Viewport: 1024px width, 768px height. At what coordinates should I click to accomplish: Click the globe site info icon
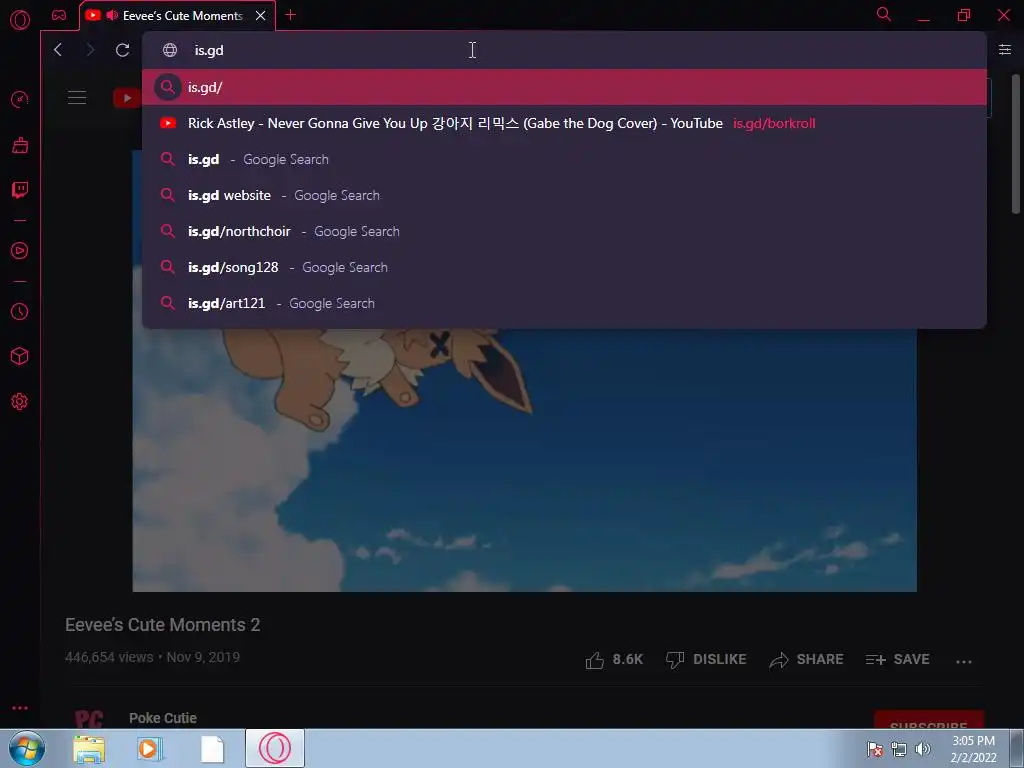point(170,50)
